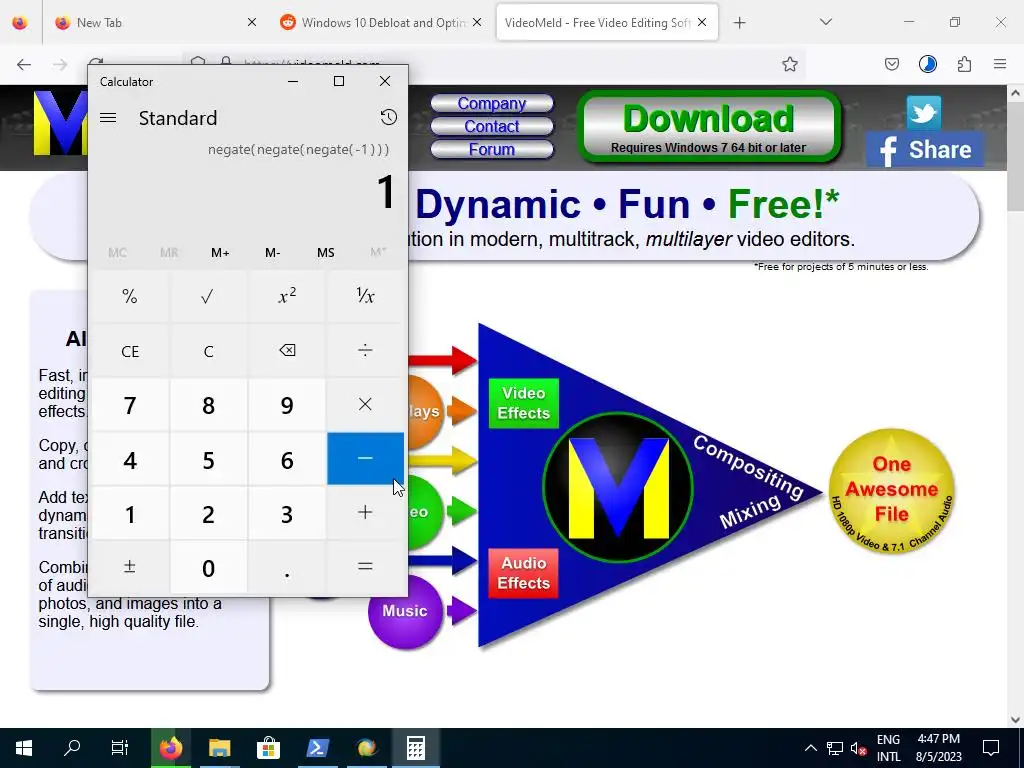1024x768 pixels.
Task: Open a new Firefox tab
Action: pyautogui.click(x=739, y=23)
